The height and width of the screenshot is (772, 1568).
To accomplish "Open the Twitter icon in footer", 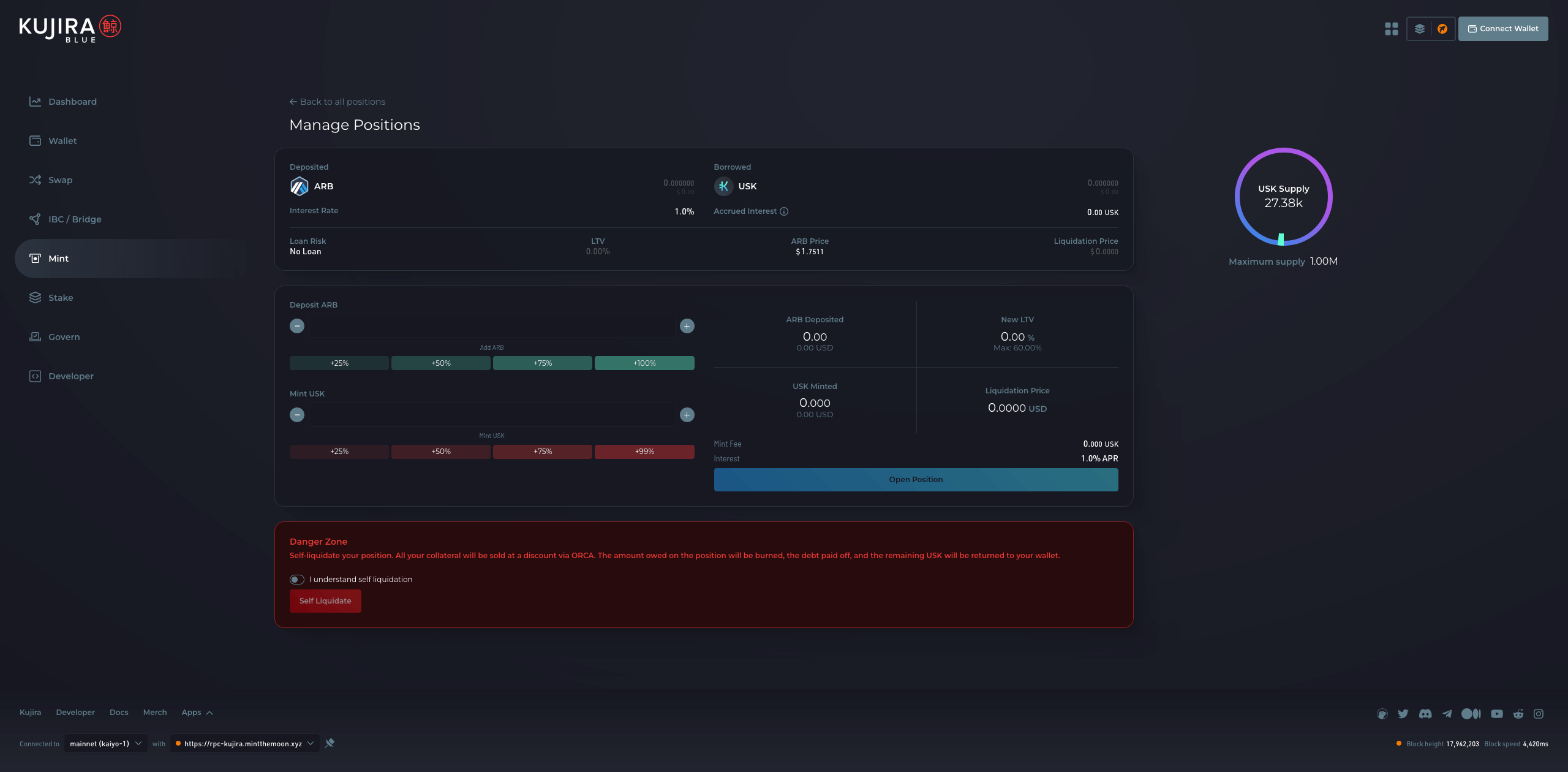I will point(1403,714).
